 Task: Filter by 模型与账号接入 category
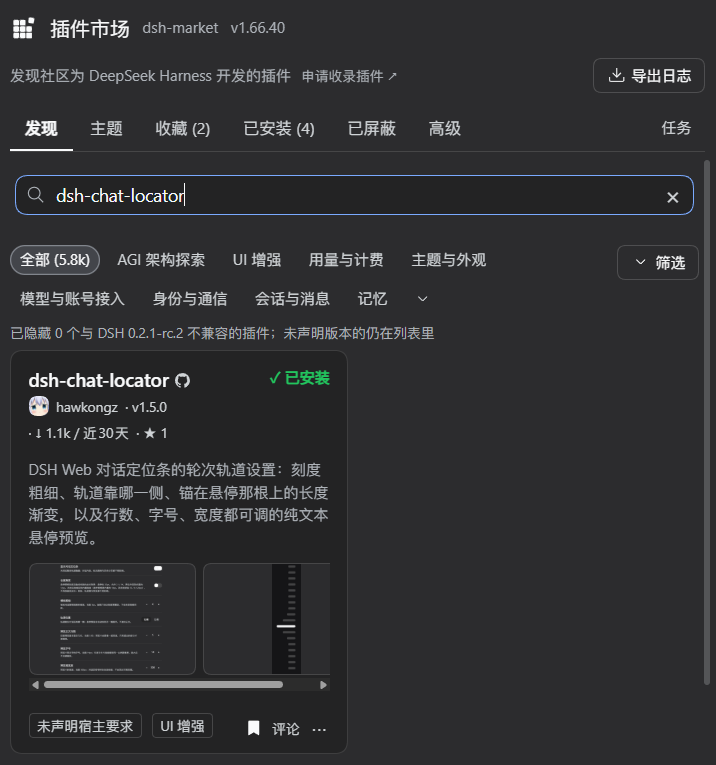click(x=72, y=299)
